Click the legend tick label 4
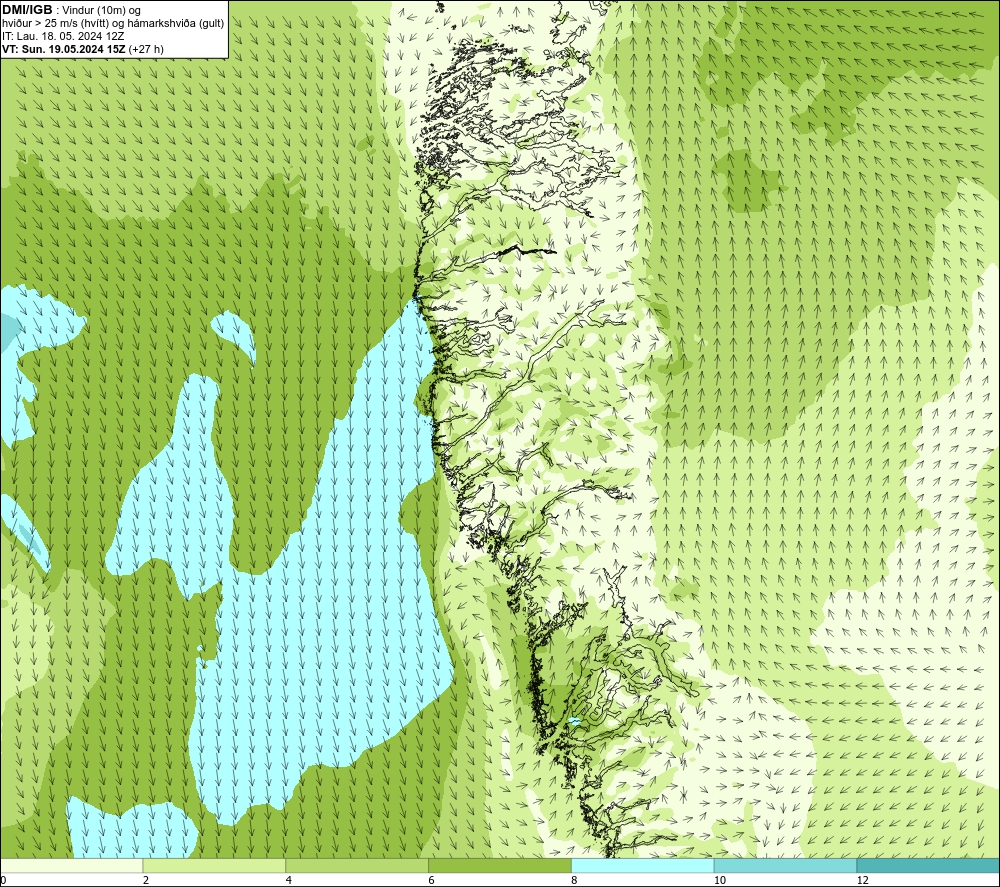Viewport: 1000px width, 887px height. pyautogui.click(x=289, y=881)
